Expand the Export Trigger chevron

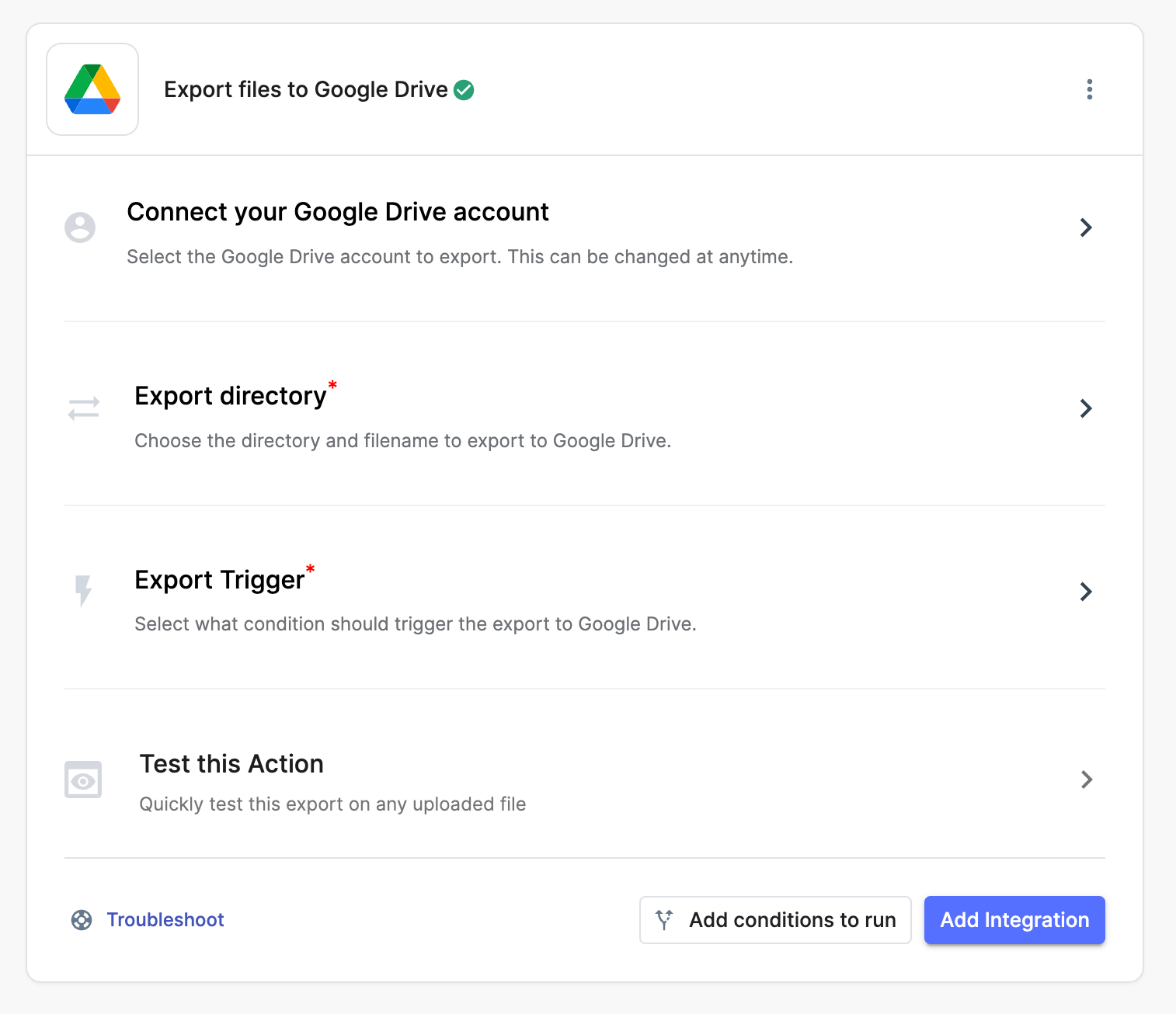(x=1086, y=592)
